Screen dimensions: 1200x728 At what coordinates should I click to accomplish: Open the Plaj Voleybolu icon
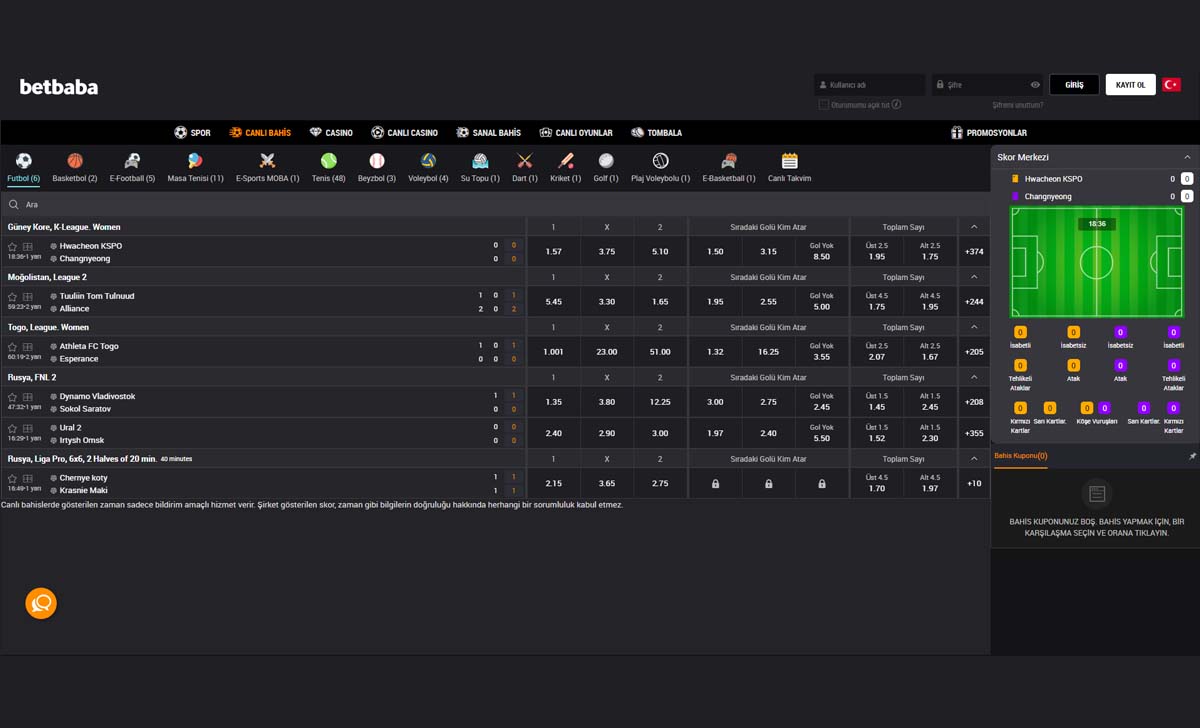click(660, 160)
